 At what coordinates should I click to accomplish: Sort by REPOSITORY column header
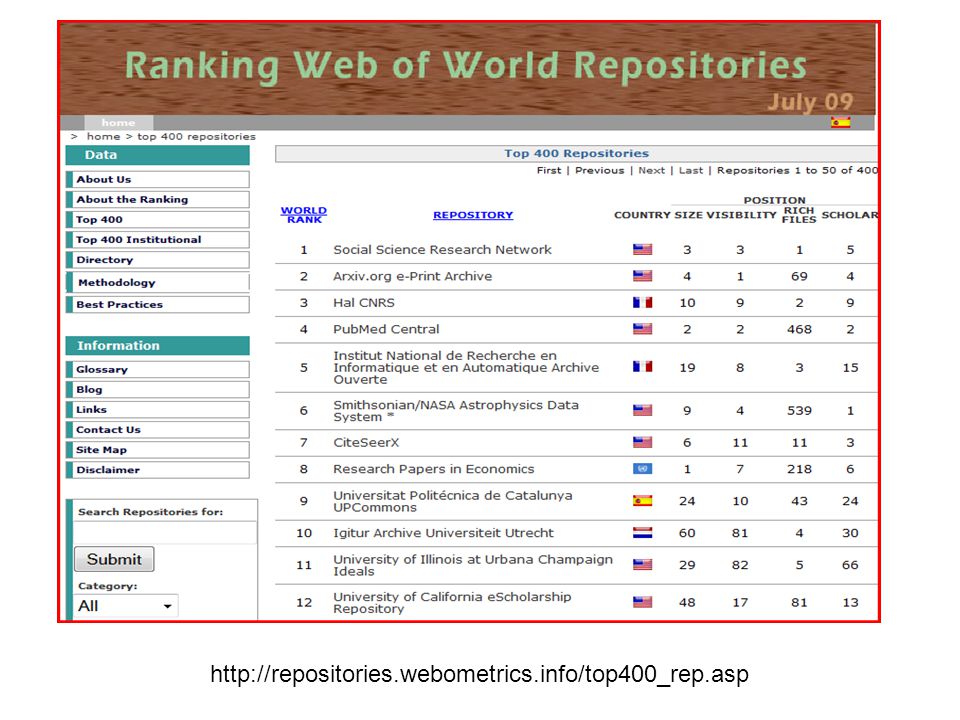pos(473,215)
